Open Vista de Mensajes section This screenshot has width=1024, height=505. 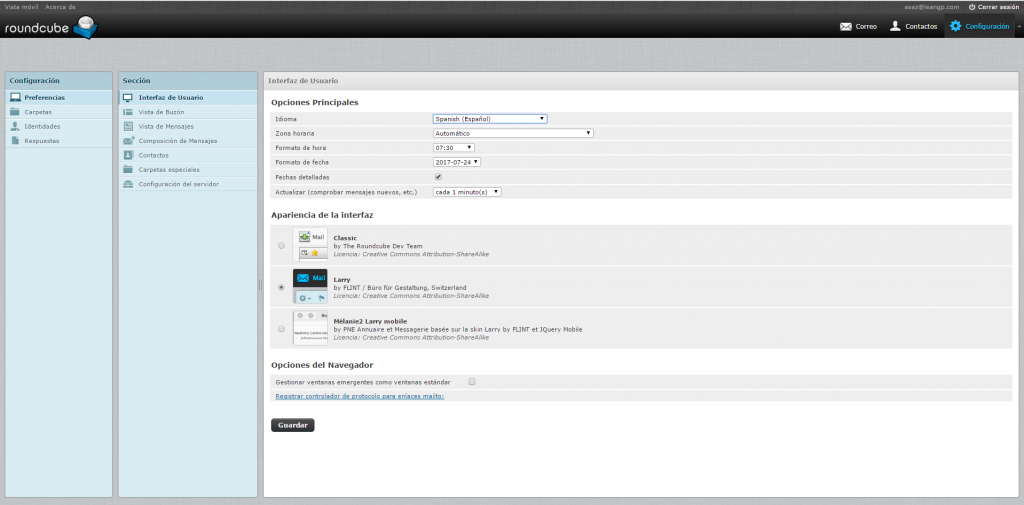point(188,126)
